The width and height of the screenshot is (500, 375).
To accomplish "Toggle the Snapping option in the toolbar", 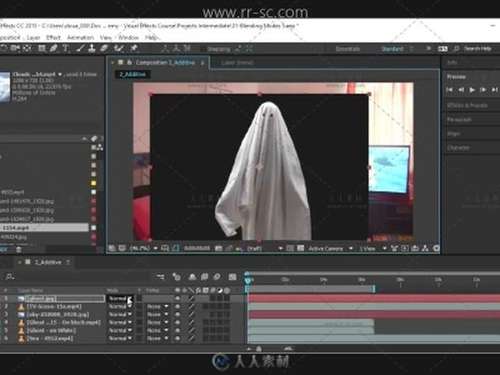I will pyautogui.click(x=218, y=49).
